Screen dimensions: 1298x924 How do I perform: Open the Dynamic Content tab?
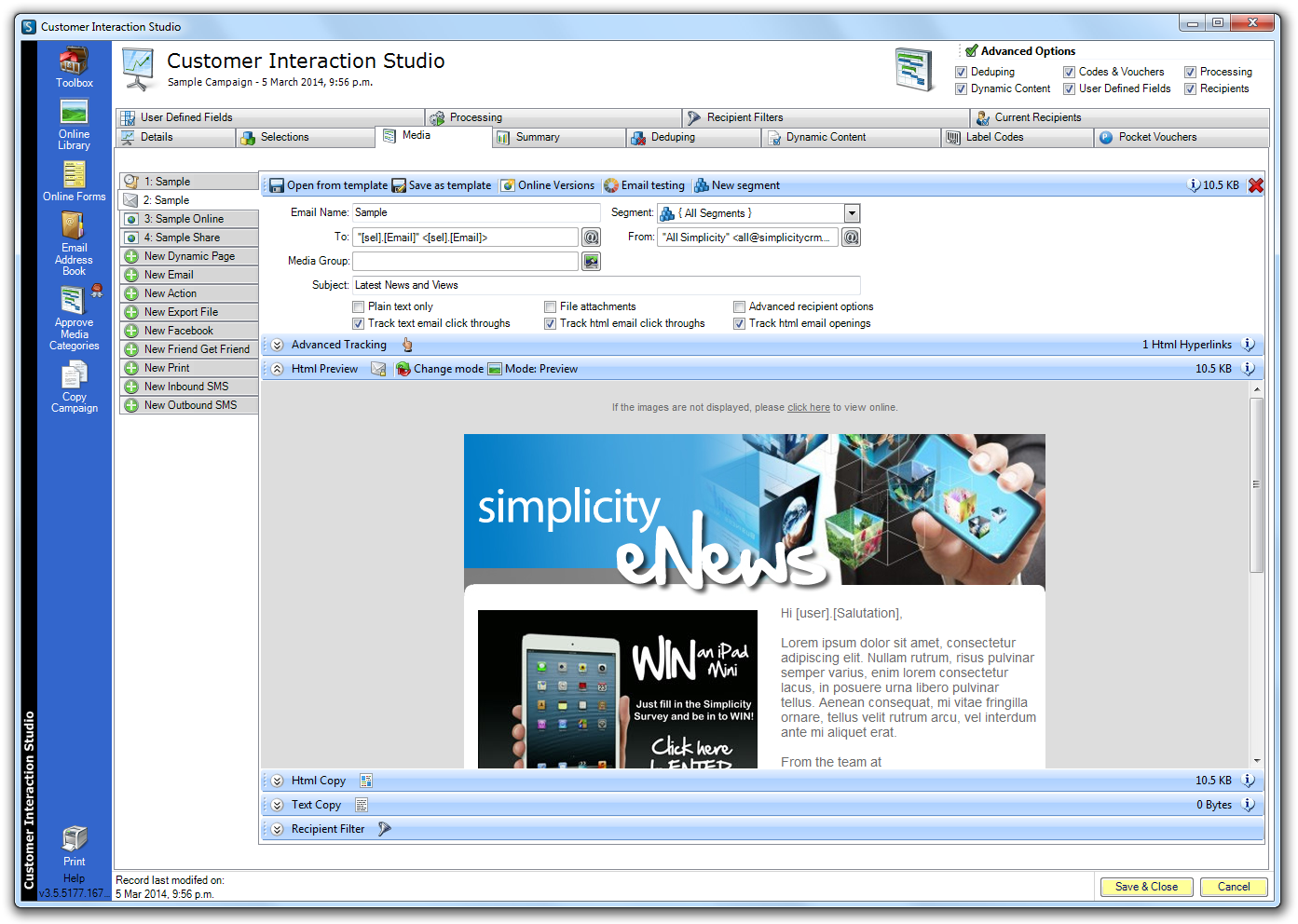click(x=851, y=137)
